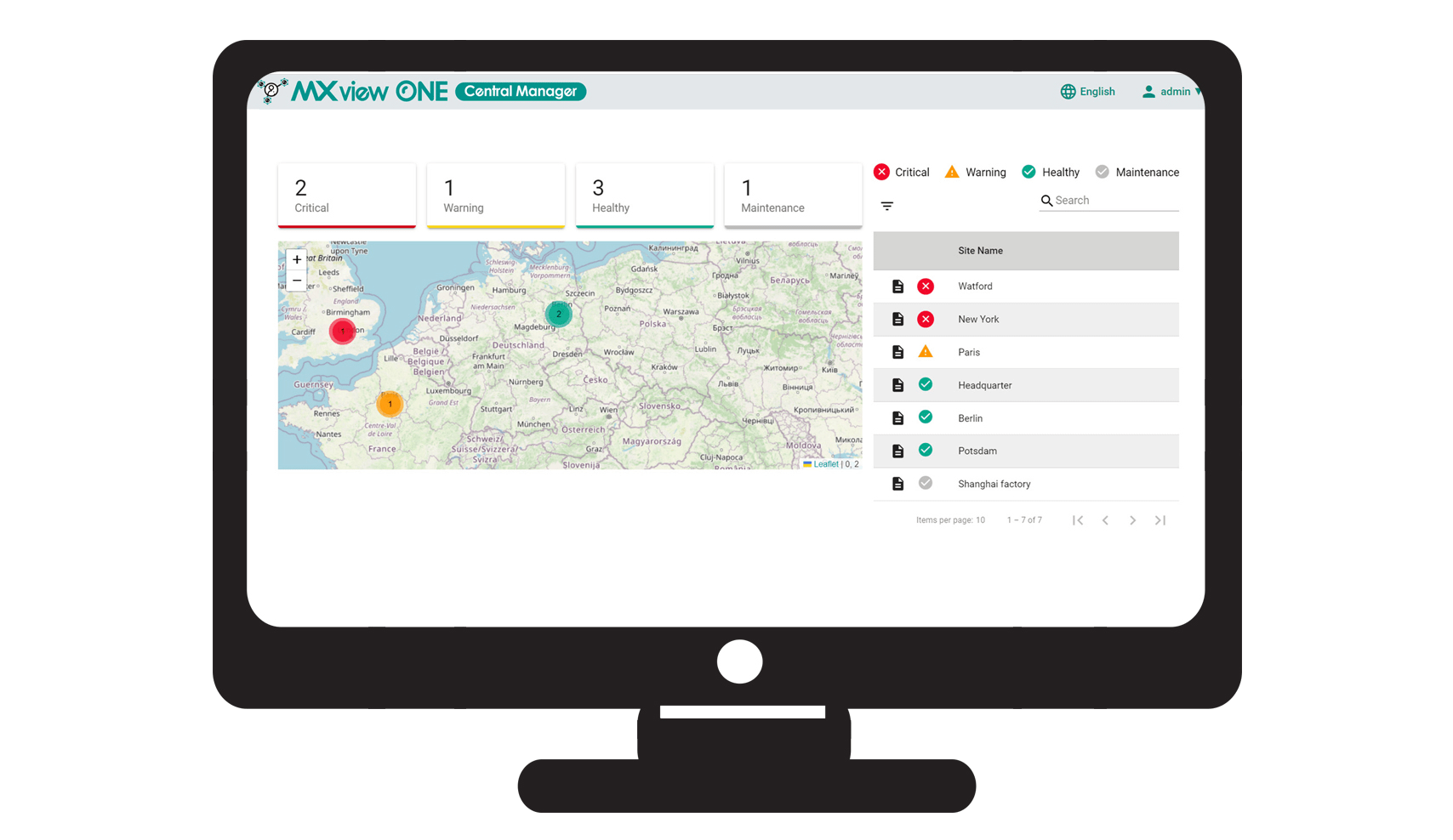
Task: Click the New York critical status icon
Action: pyautogui.click(x=926, y=319)
